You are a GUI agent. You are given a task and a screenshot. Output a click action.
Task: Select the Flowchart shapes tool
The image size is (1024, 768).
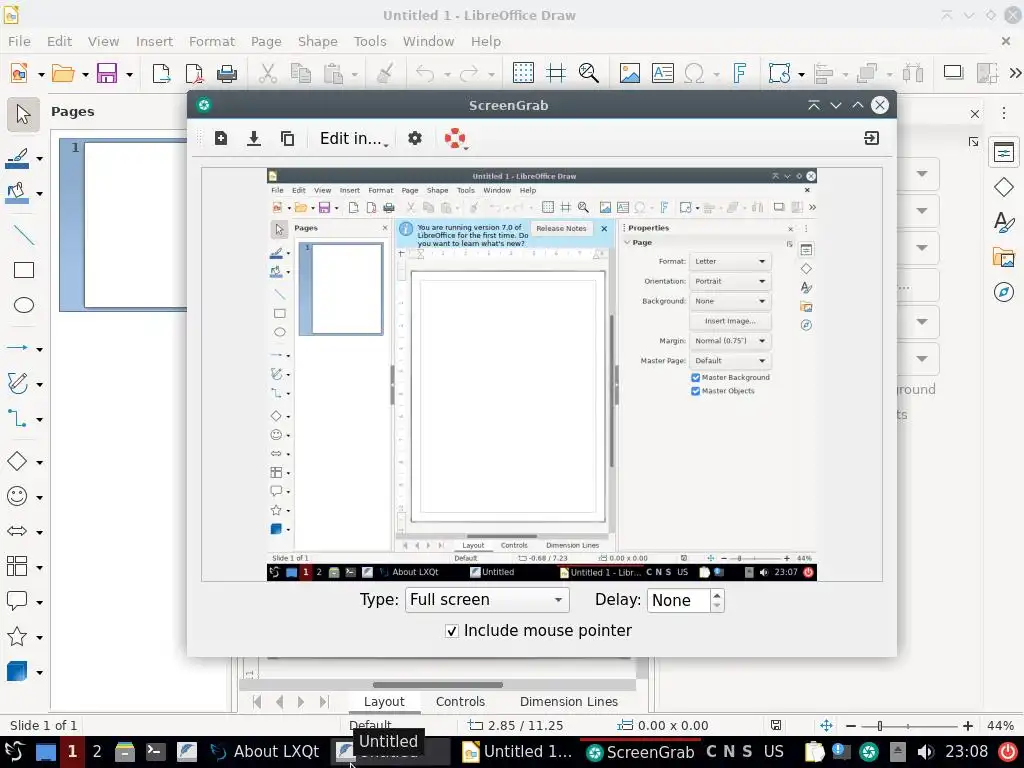click(x=17, y=566)
